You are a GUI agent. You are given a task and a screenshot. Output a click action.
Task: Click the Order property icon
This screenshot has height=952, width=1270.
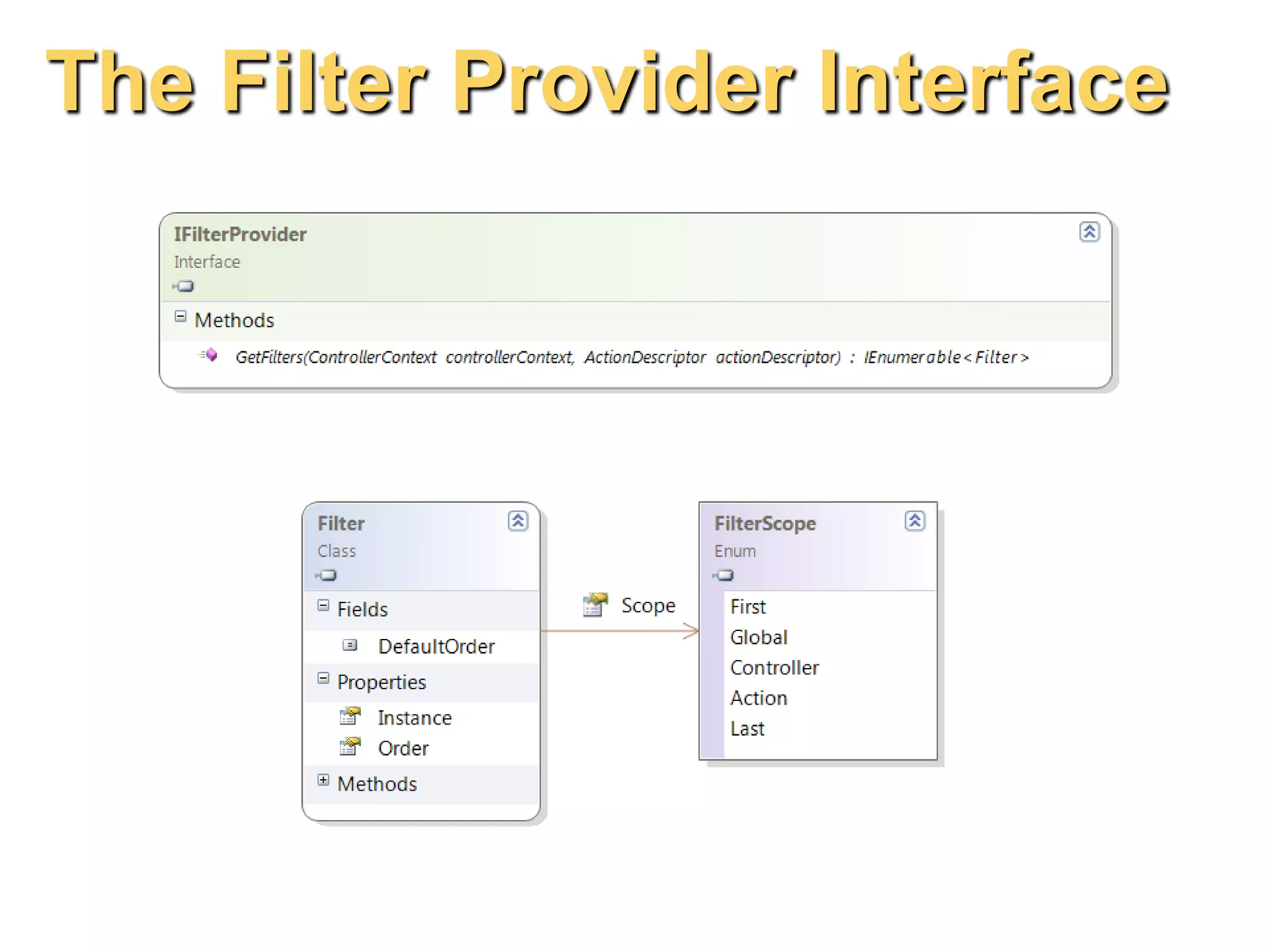(350, 747)
